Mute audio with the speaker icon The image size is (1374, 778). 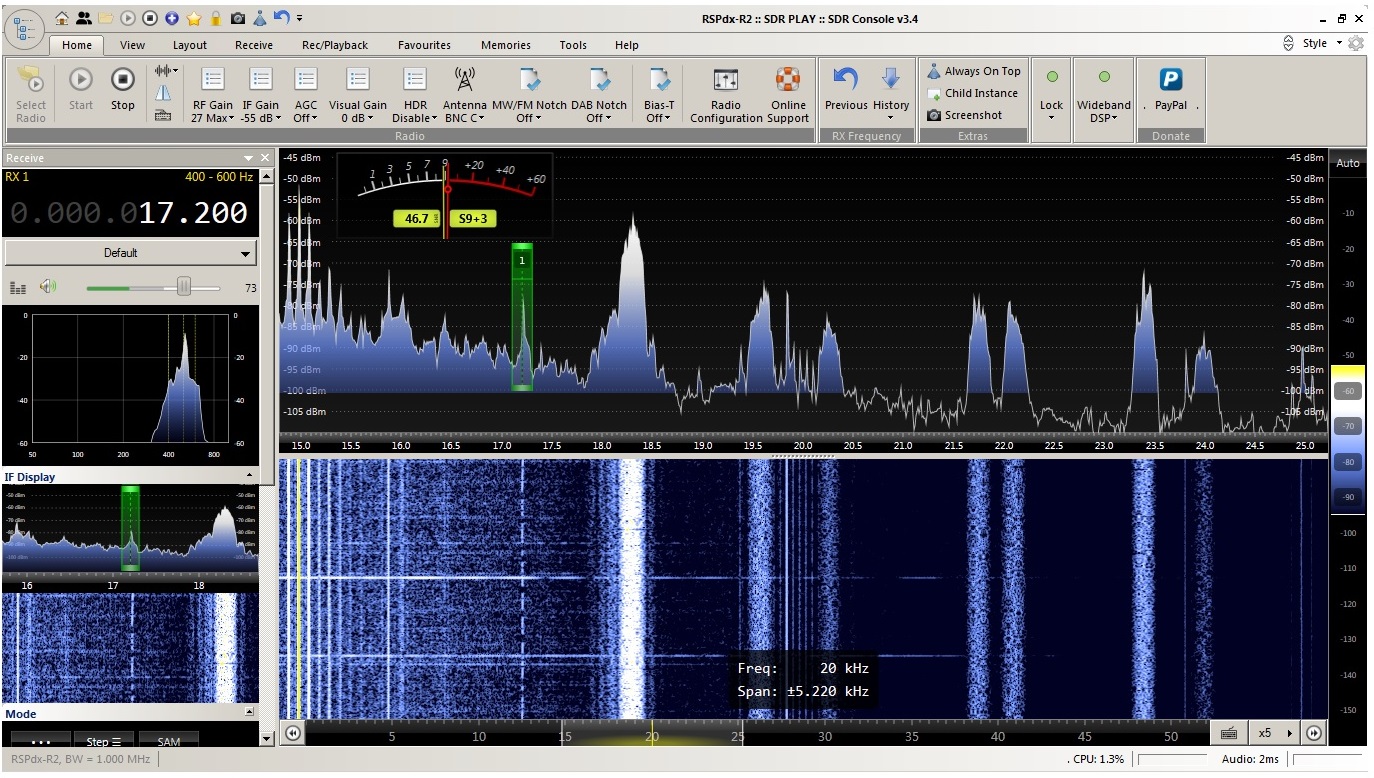click(x=48, y=288)
